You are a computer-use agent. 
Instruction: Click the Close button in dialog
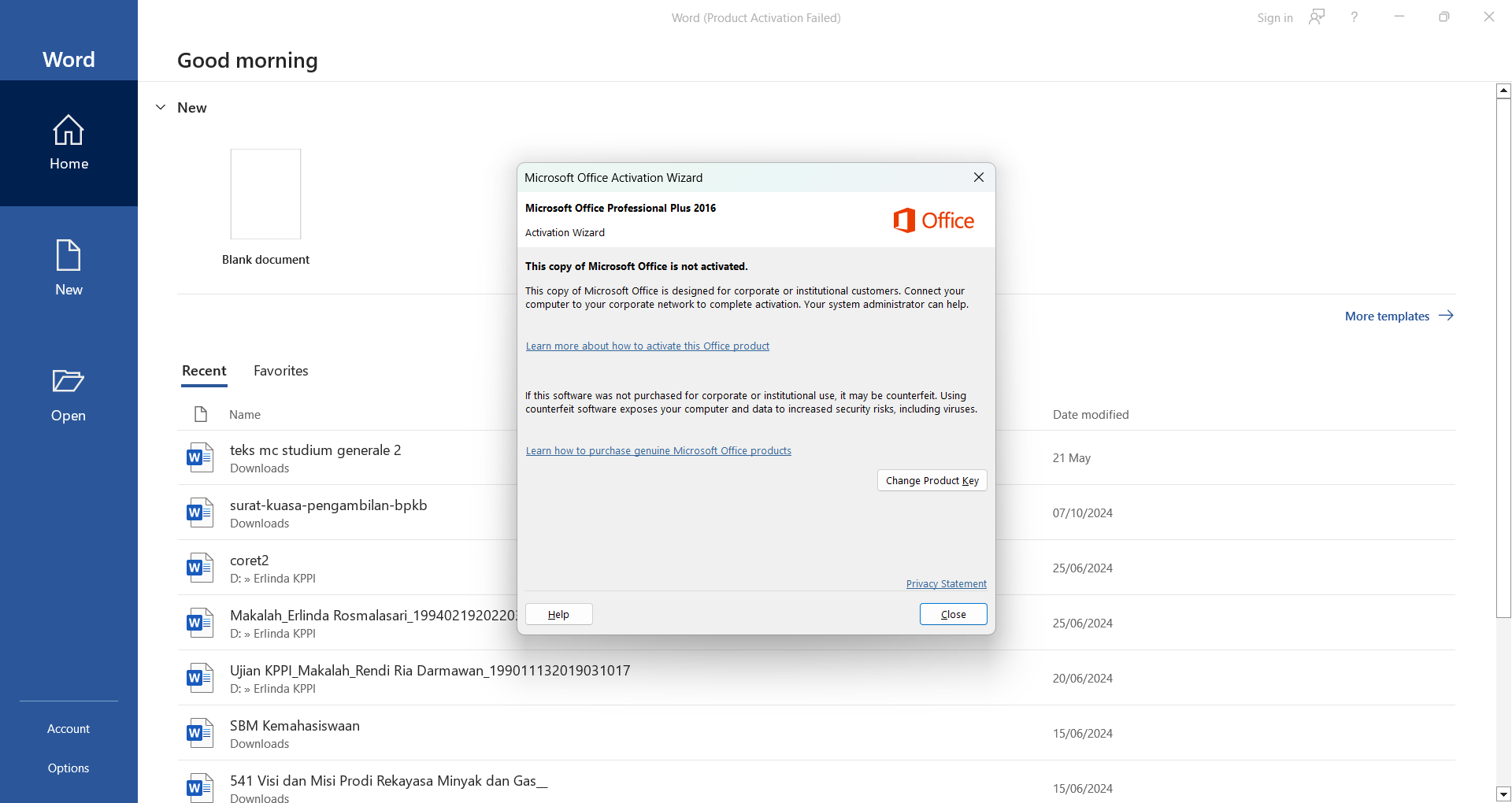(953, 615)
